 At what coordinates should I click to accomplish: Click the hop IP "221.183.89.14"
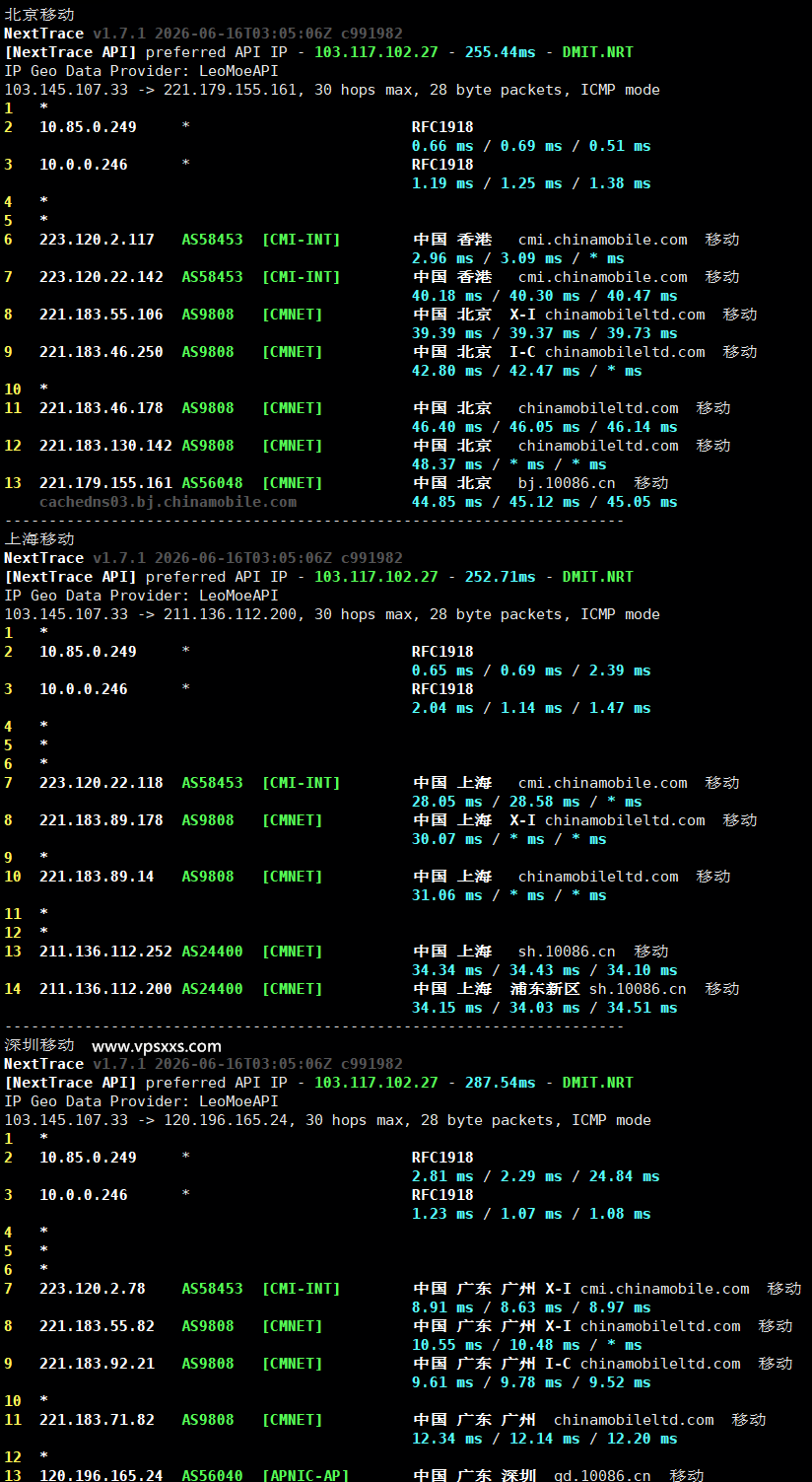97,877
